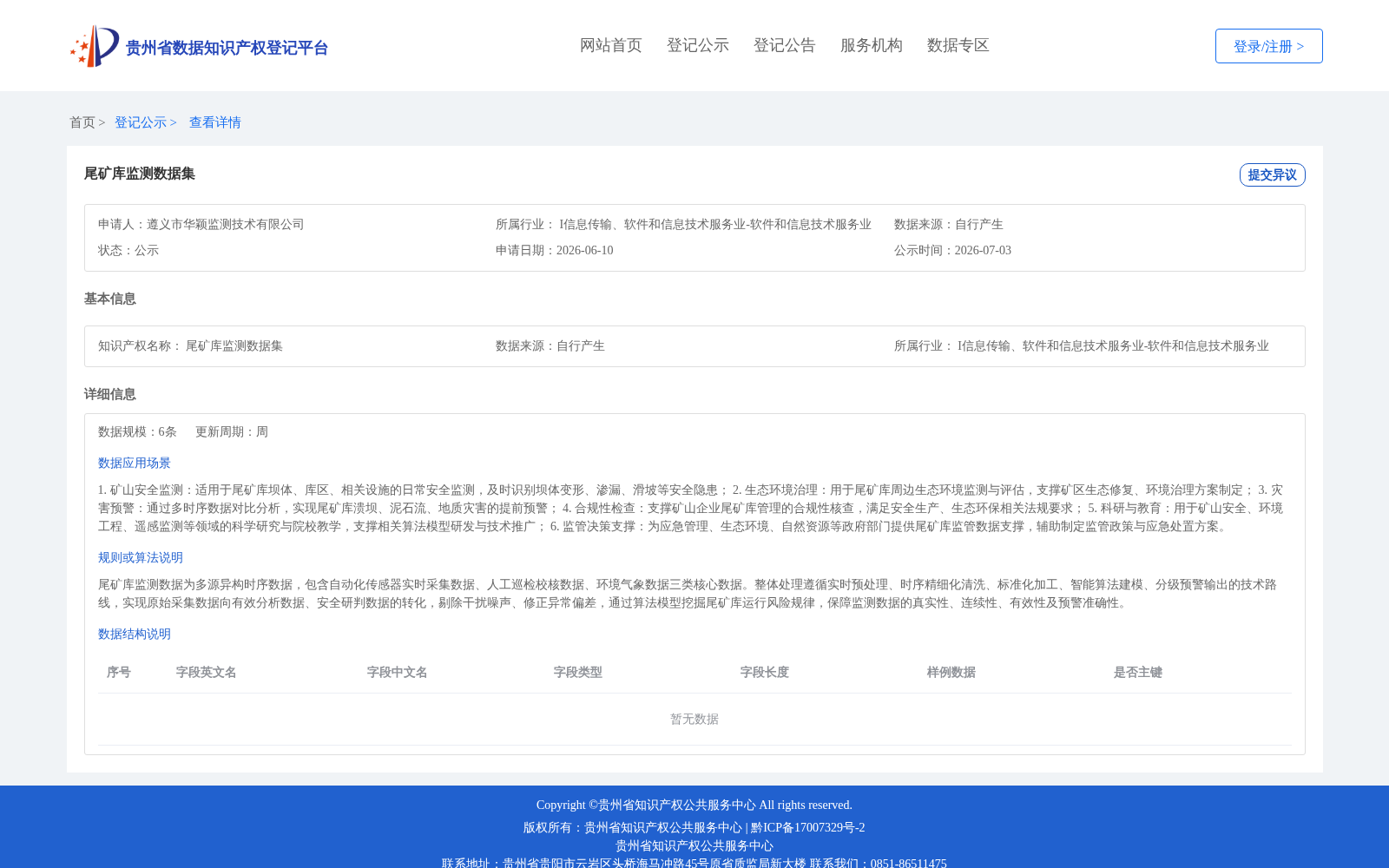The height and width of the screenshot is (868, 1389).
Task: Click 查看详情 breadcrumb item
Action: [215, 122]
